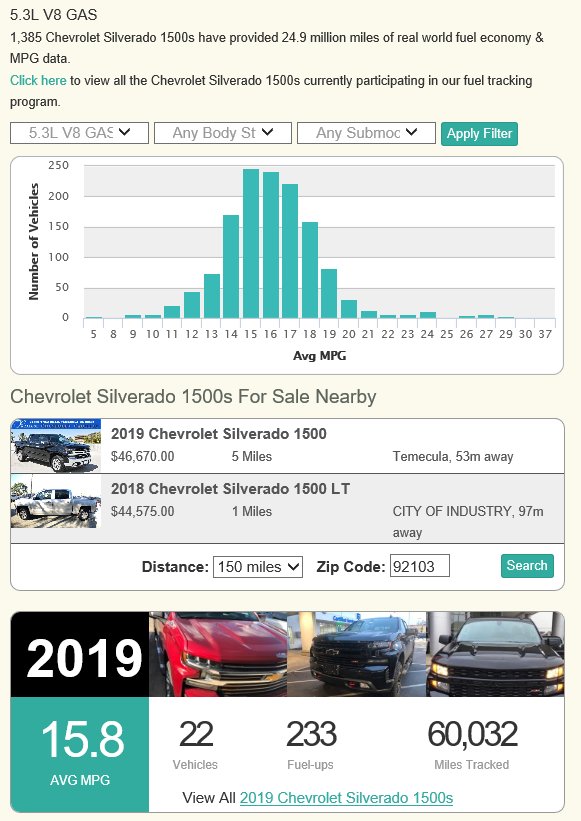
Task: Open the 2019 Chevrolet Silverado 1500 listing title
Action: (219, 434)
